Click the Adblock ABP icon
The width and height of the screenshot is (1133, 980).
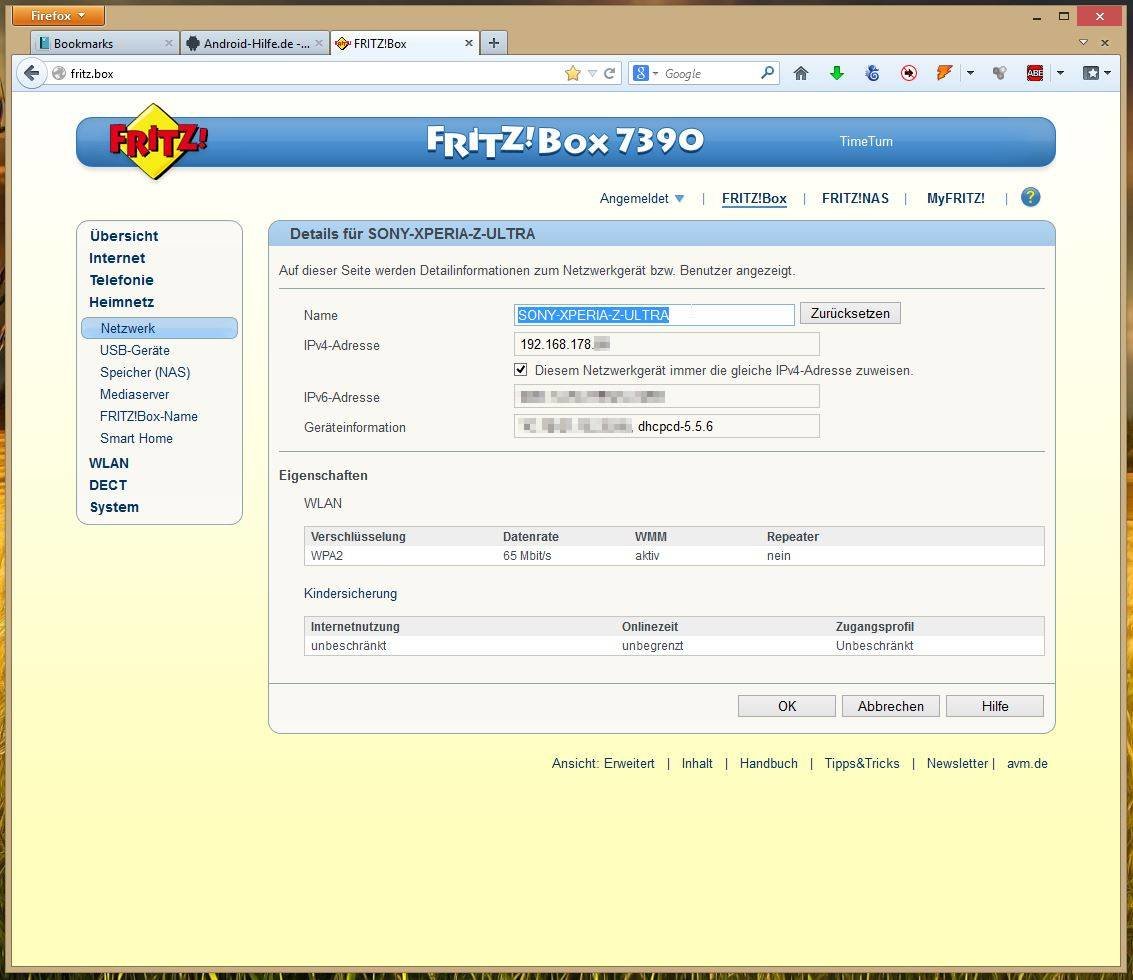1035,73
